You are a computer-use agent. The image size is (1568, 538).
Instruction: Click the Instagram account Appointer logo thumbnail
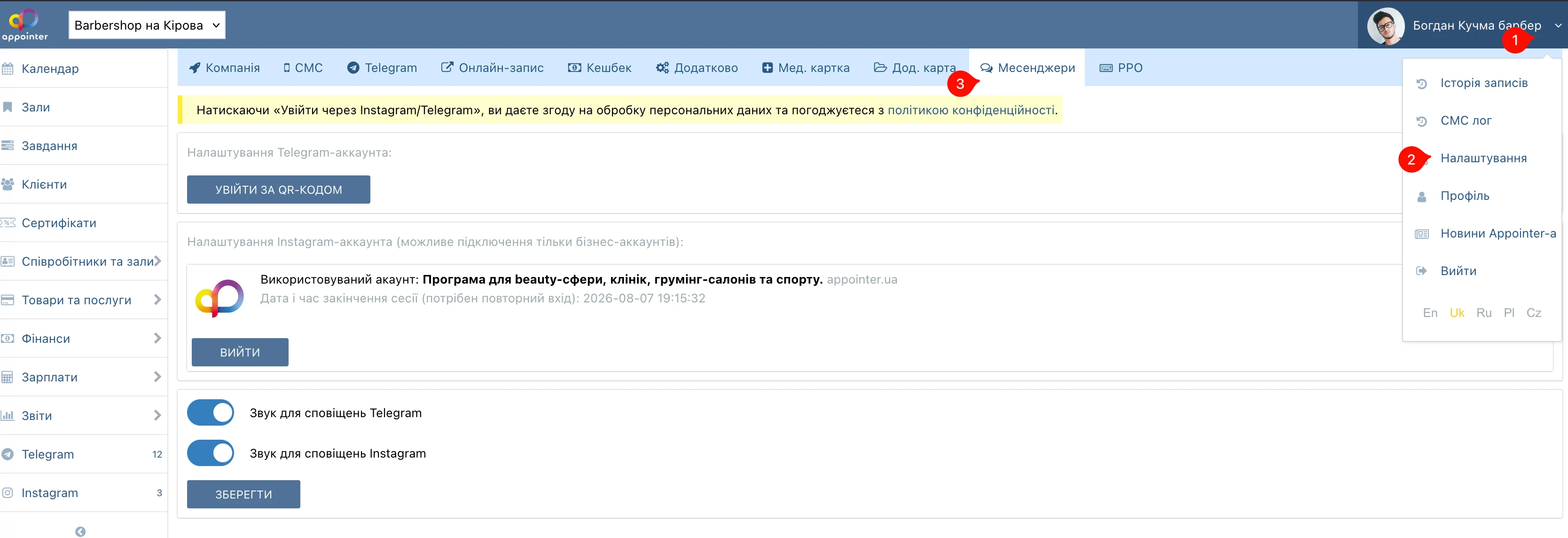220,299
